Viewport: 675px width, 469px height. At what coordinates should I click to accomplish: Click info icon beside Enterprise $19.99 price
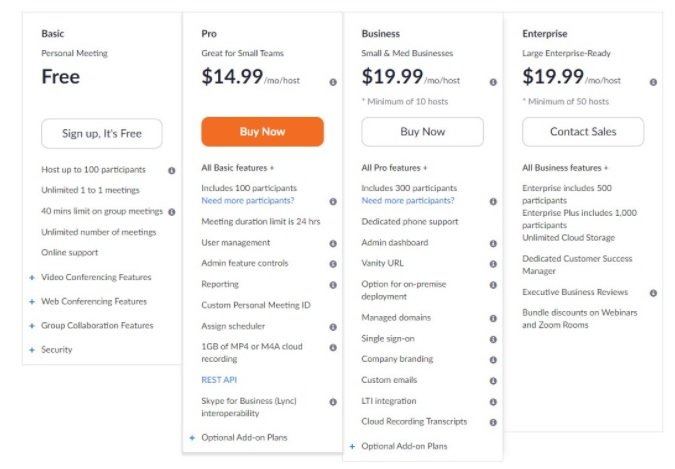tap(653, 82)
